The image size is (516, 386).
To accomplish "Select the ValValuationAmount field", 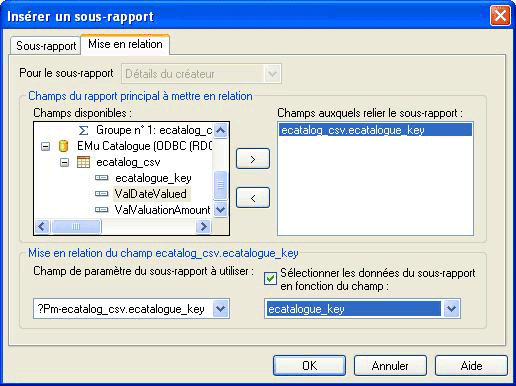I will coord(162,210).
